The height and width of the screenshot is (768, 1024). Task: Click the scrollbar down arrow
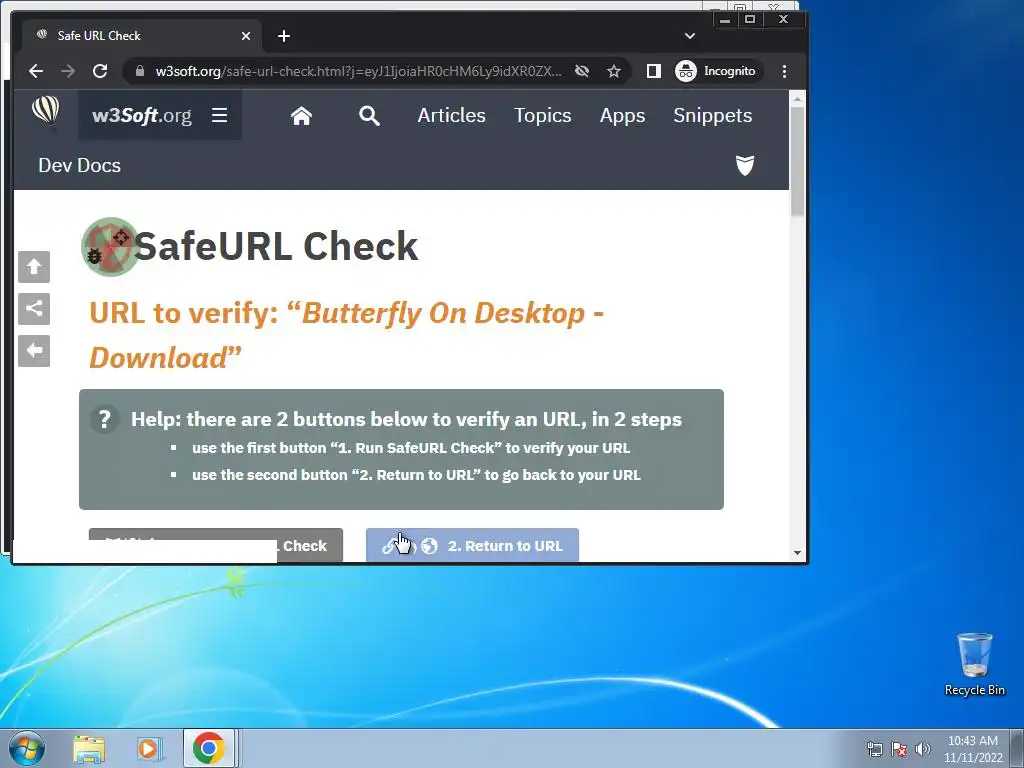[x=797, y=553]
